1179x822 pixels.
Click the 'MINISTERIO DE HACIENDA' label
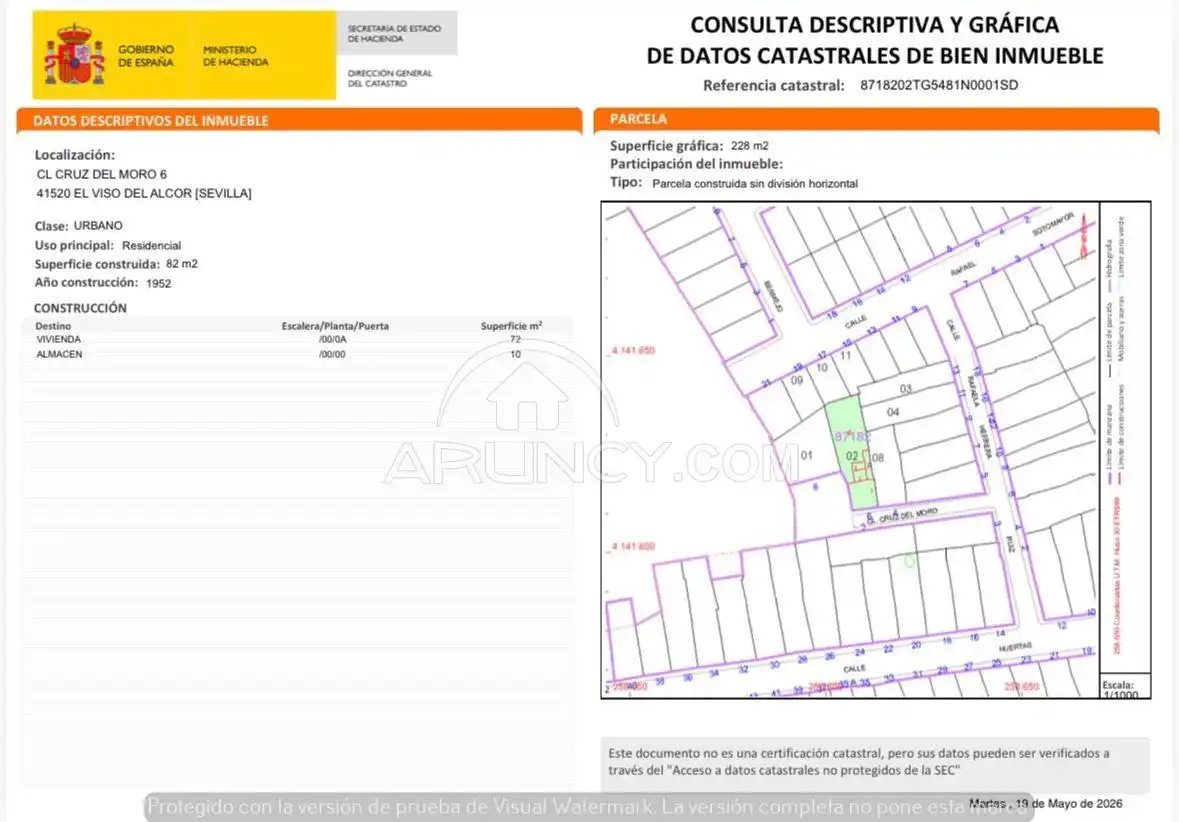point(235,56)
